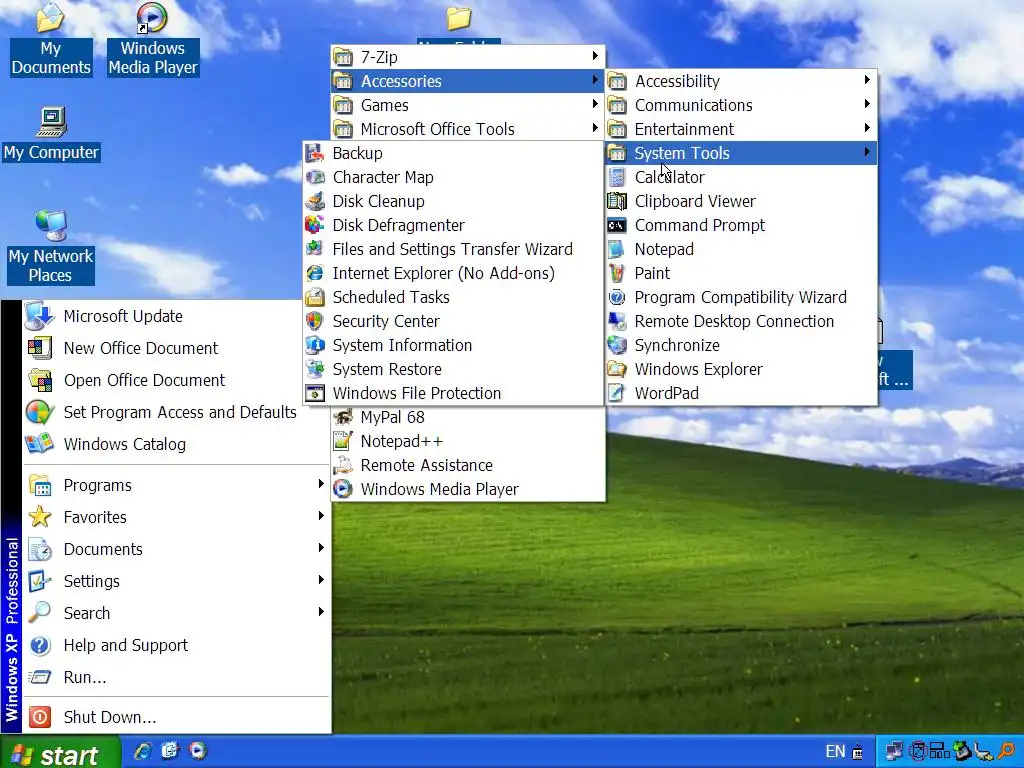Image resolution: width=1024 pixels, height=768 pixels.
Task: Open System Information
Action: (453, 345)
